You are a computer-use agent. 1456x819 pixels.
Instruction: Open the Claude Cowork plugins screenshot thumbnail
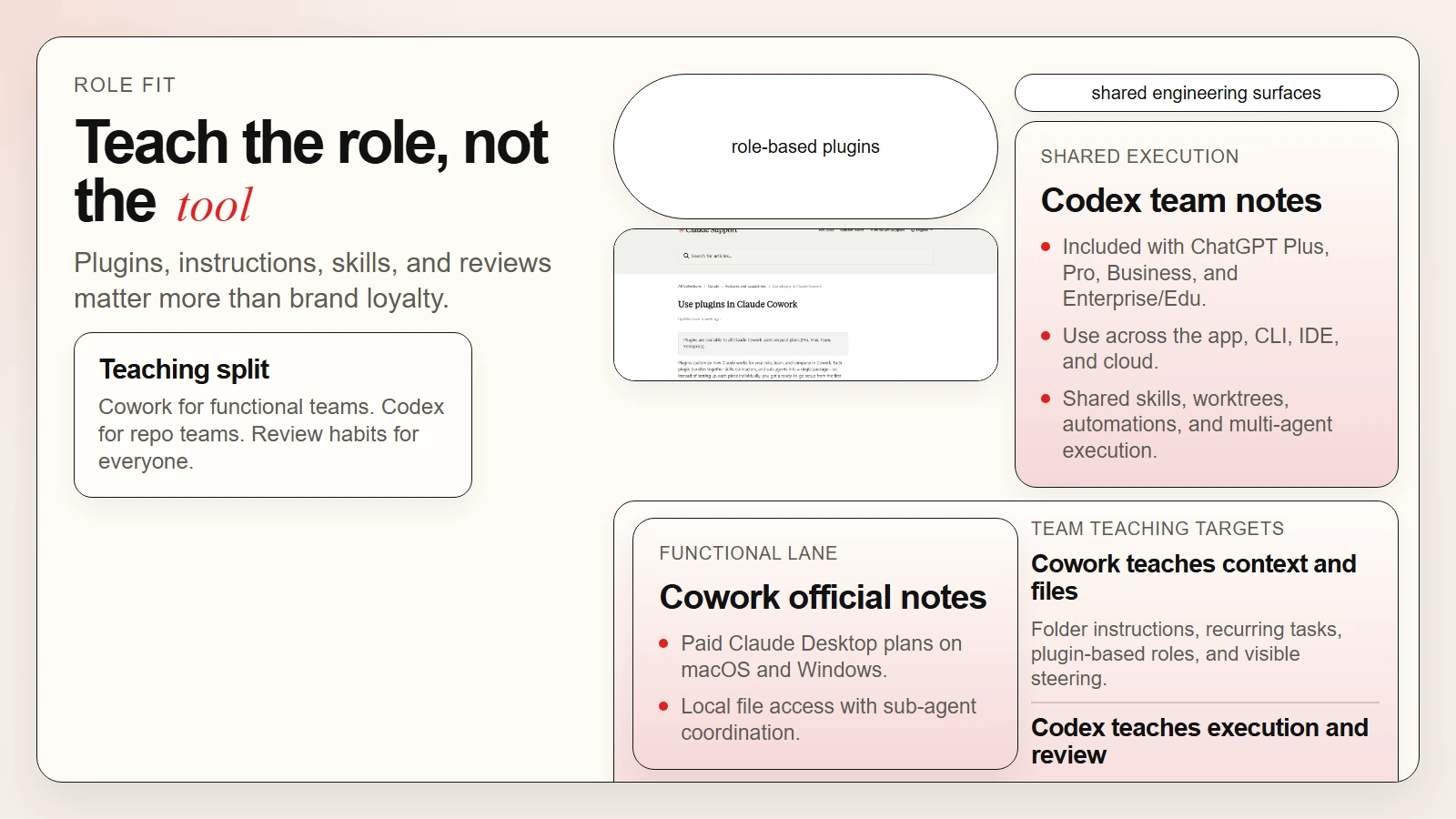coord(805,305)
